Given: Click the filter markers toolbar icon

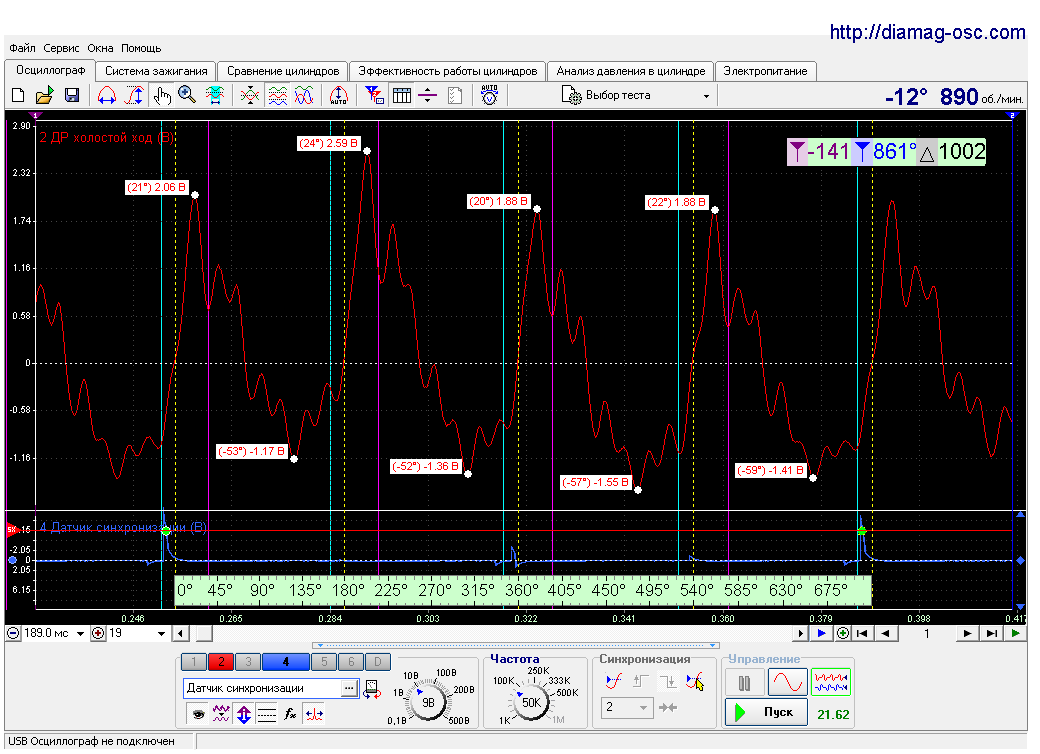Looking at the screenshot, I should [x=375, y=95].
